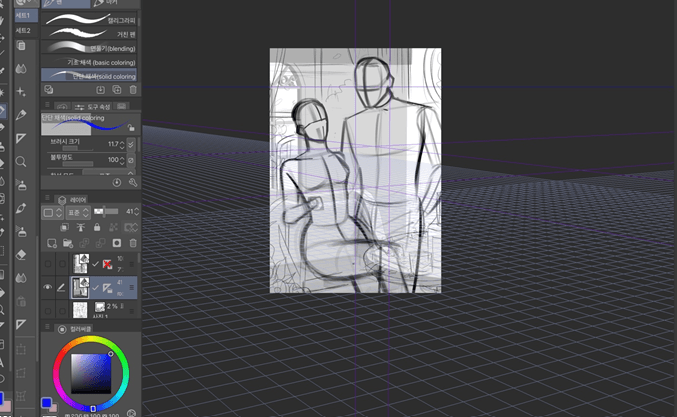677x417 pixels.
Task: Click the sketch canvas with two figures
Action: [355, 171]
